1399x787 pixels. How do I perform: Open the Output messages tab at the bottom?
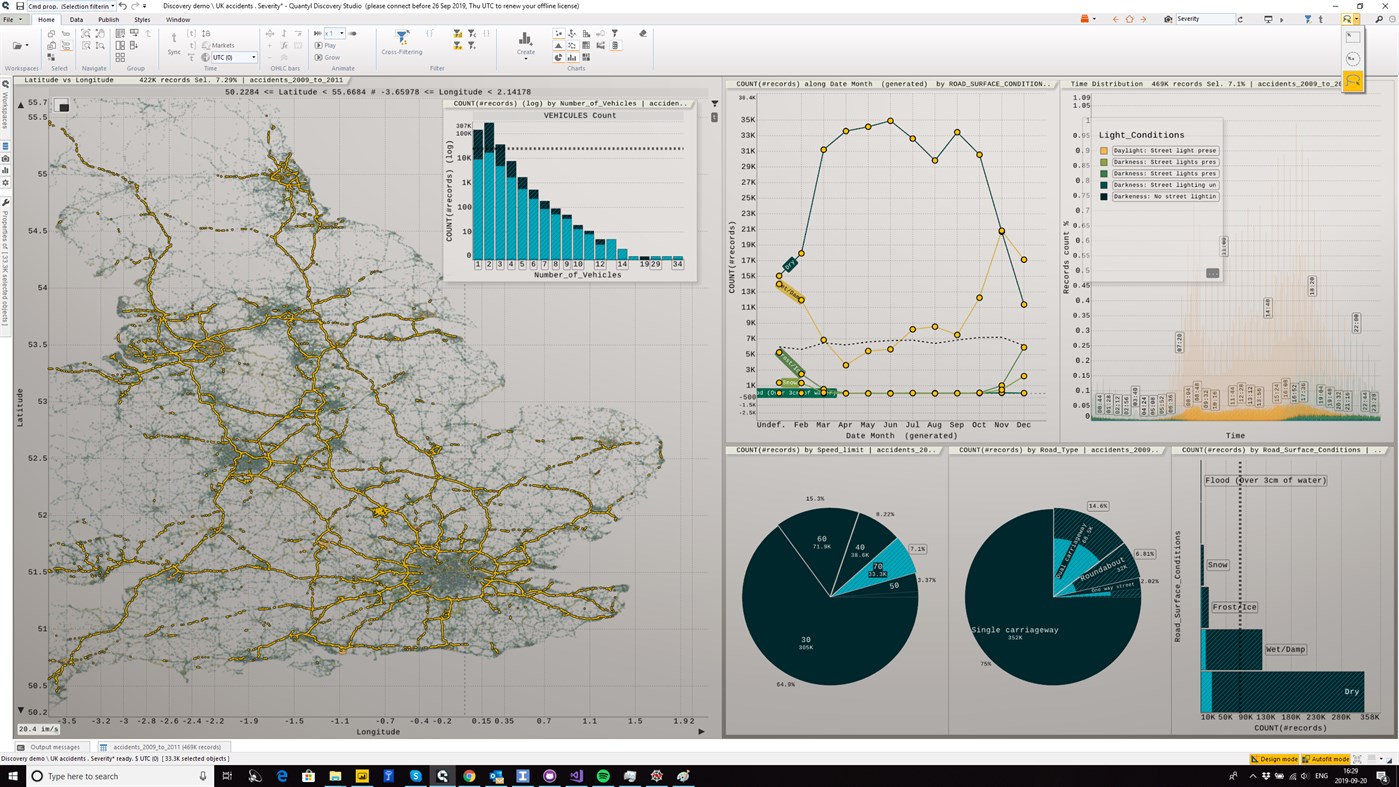(x=55, y=747)
